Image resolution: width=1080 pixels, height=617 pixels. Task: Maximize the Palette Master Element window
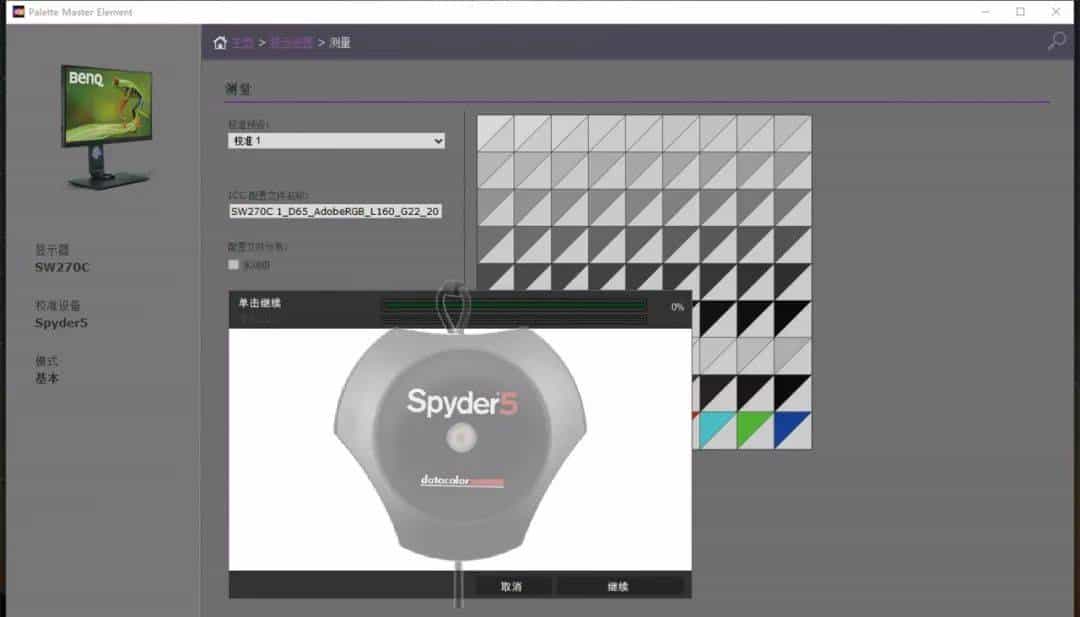point(1020,11)
